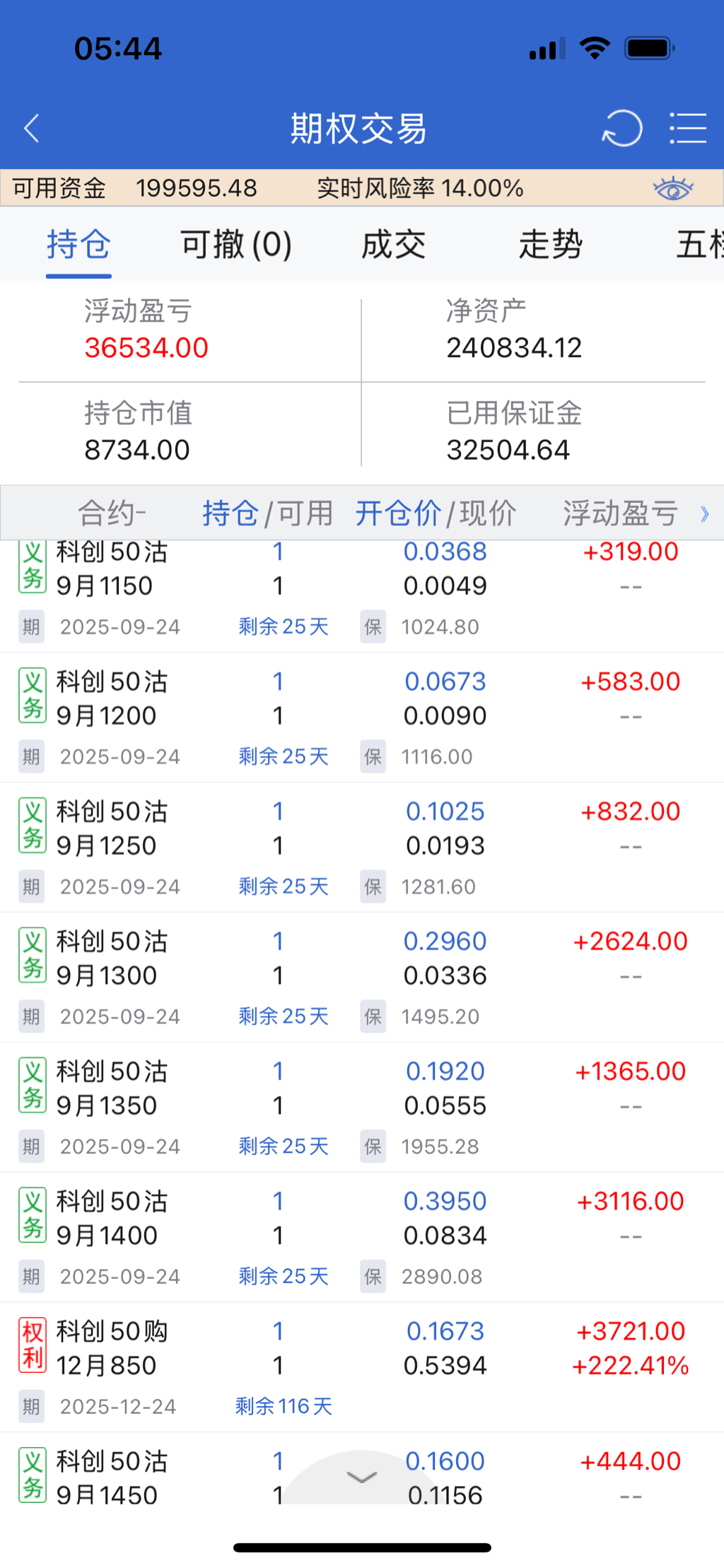724x1568 pixels.
Task: Tap 义务 badge on 9月1150 contract
Action: click(33, 567)
